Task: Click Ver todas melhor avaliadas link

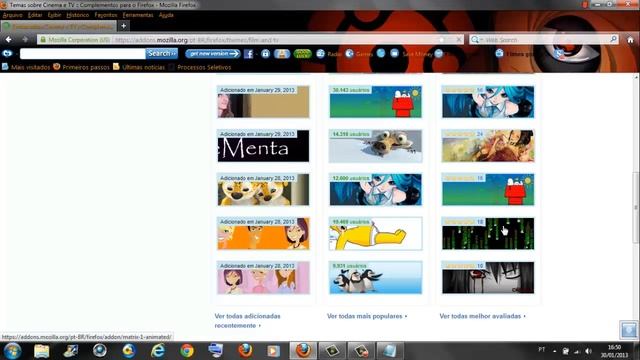Action: tap(482, 316)
